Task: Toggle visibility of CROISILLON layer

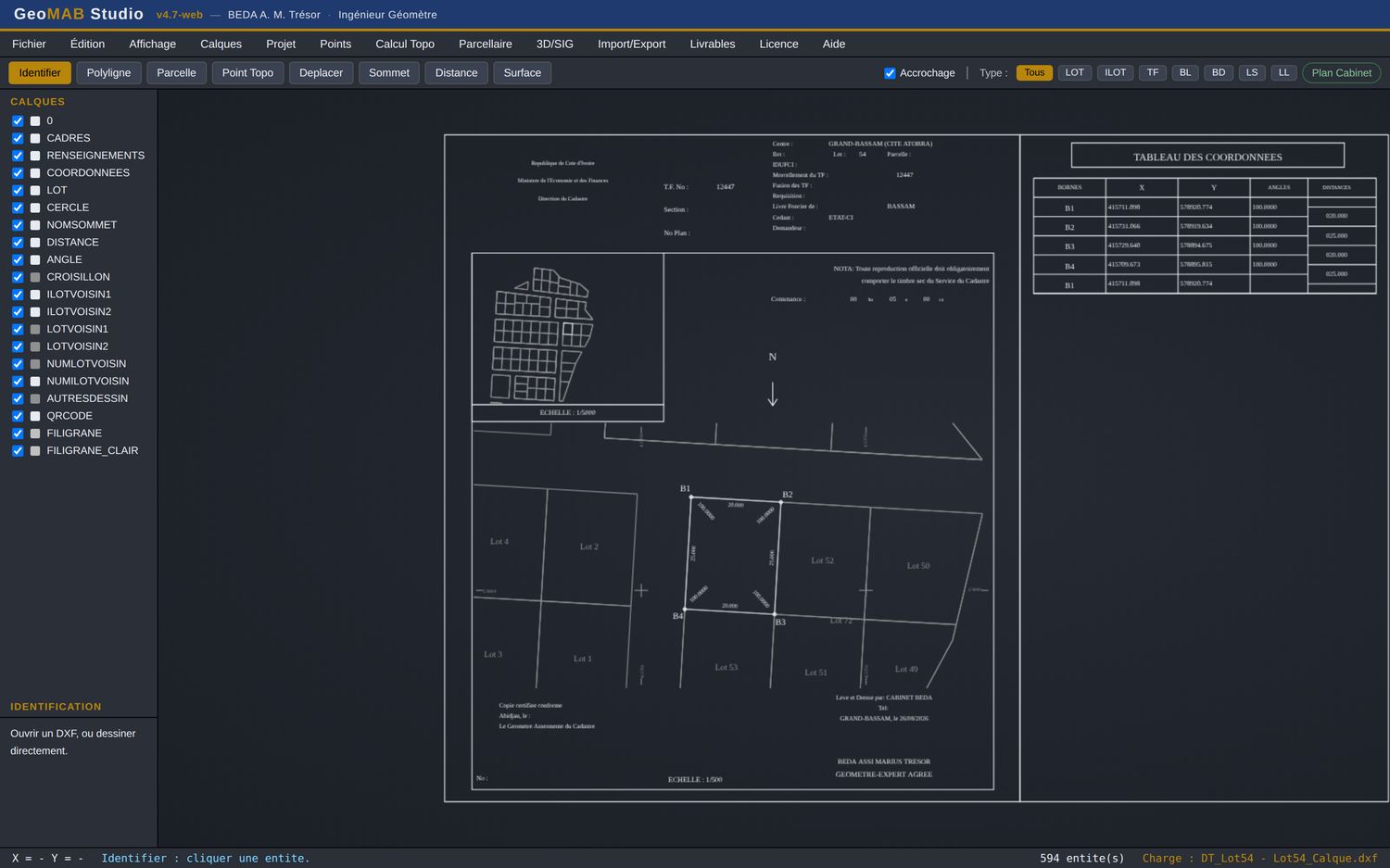Action: click(x=18, y=277)
